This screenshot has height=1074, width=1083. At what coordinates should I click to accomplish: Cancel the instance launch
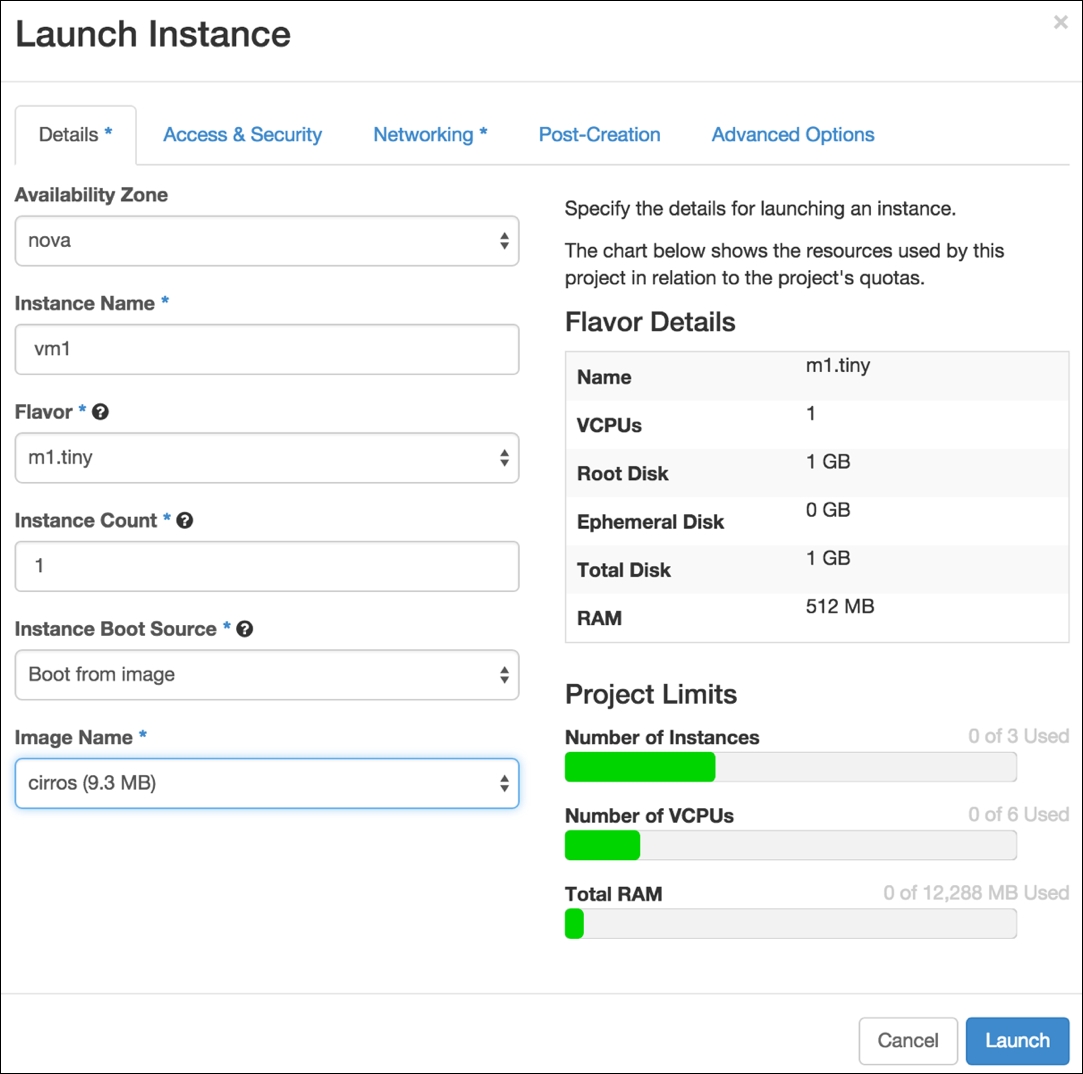coord(908,1040)
